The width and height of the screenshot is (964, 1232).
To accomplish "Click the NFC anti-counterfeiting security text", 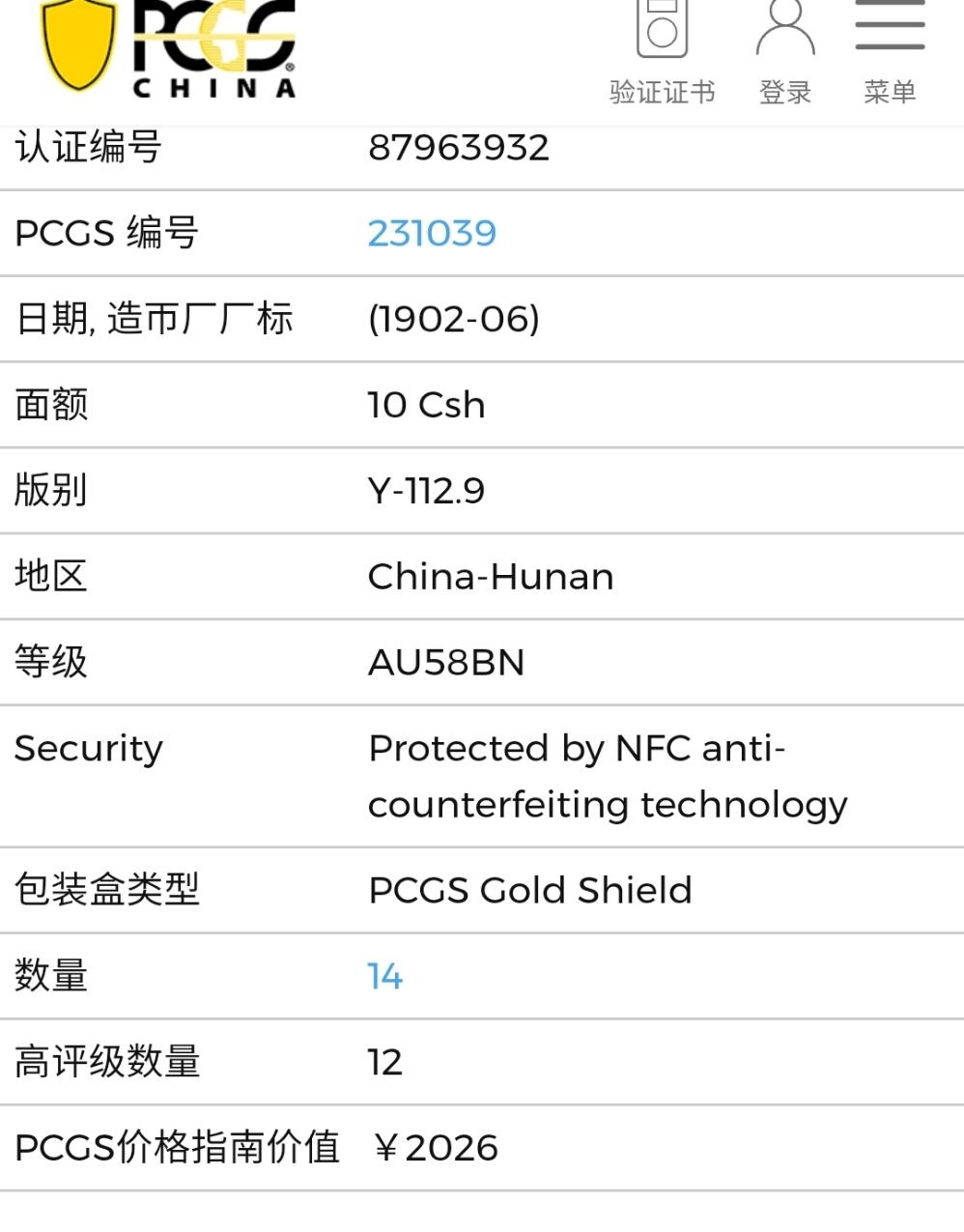I will tap(607, 776).
